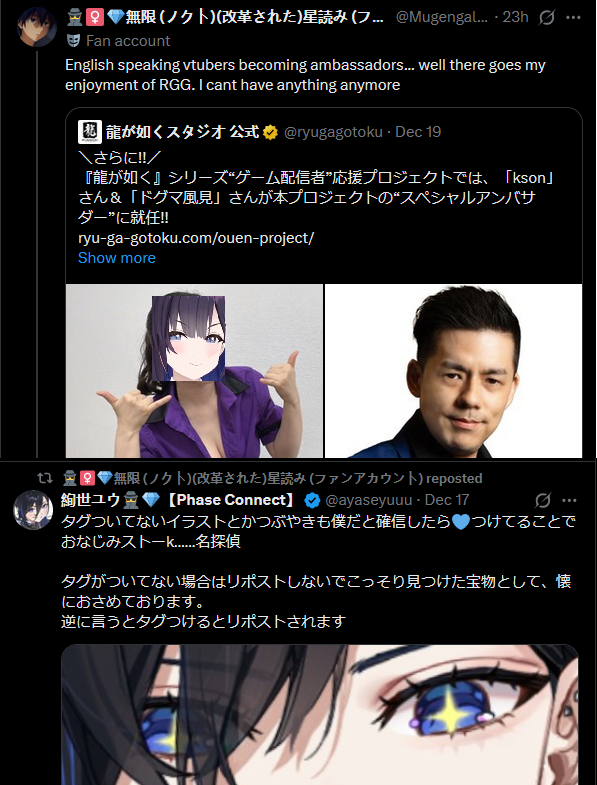The image size is (597, 785).
Task: Click the Grok icon on the ayaseyuuu post
Action: click(543, 500)
